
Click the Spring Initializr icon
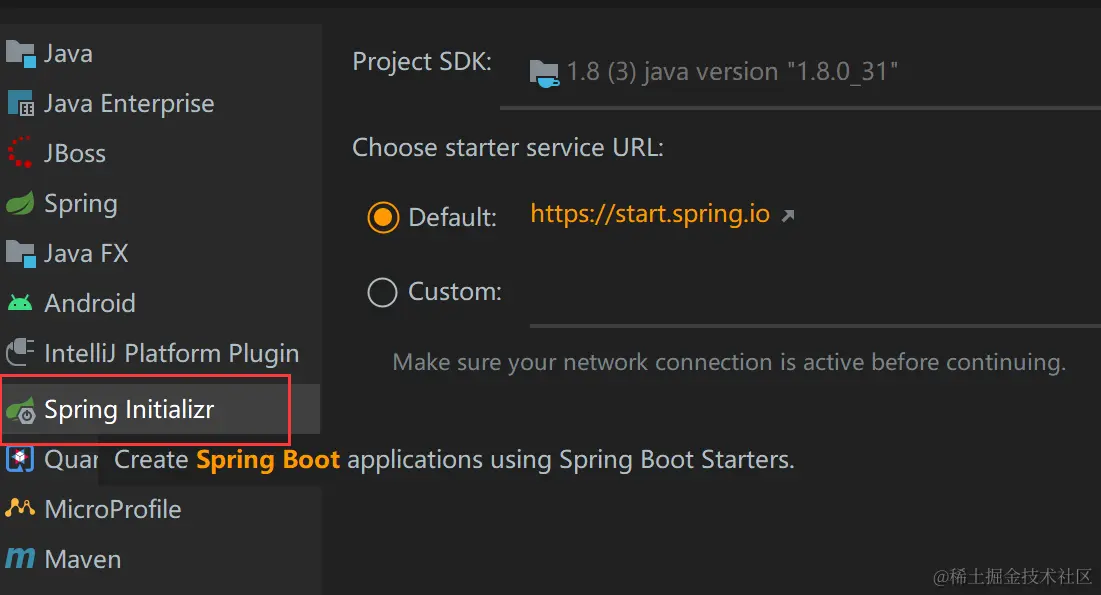pyautogui.click(x=20, y=410)
